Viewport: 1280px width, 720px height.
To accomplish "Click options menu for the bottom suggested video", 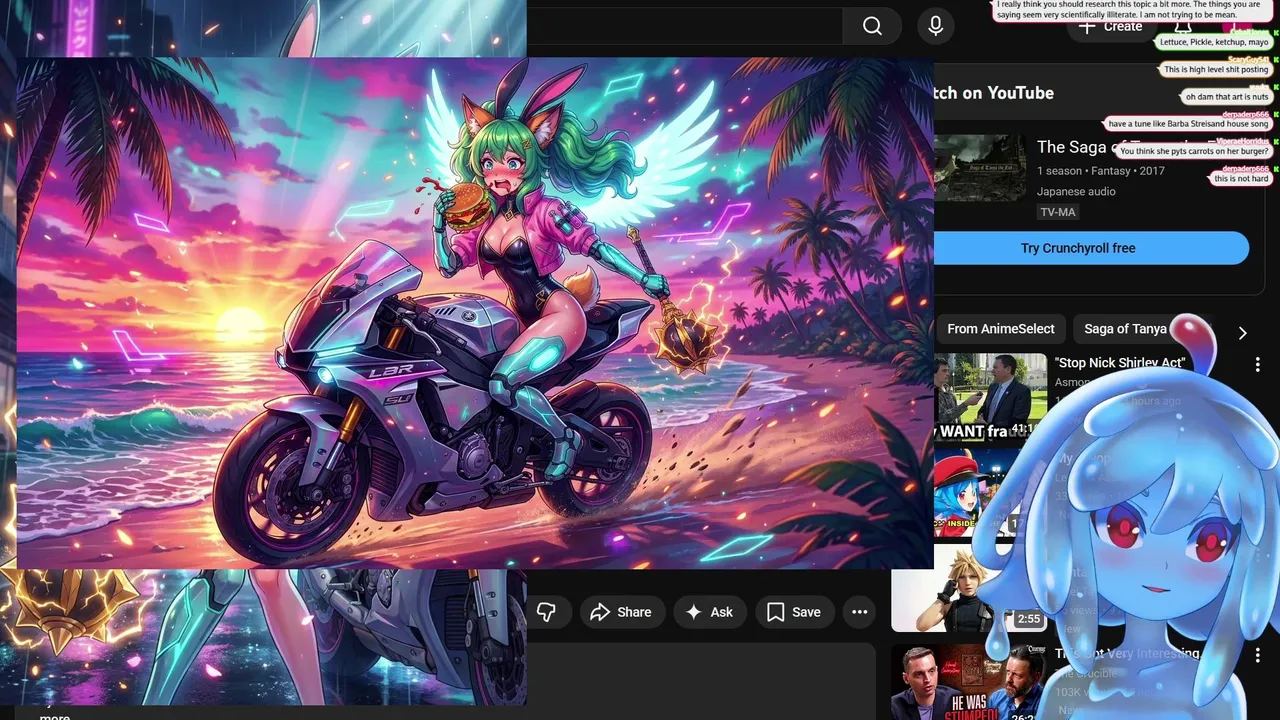I will (1257, 656).
